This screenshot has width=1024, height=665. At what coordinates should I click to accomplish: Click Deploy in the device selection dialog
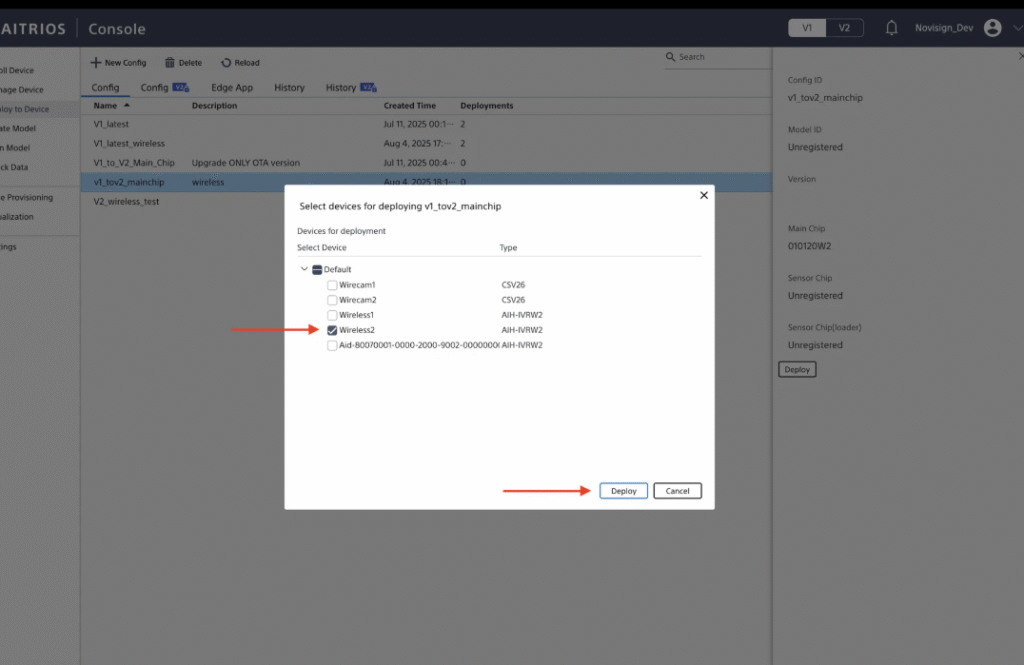[622, 490]
